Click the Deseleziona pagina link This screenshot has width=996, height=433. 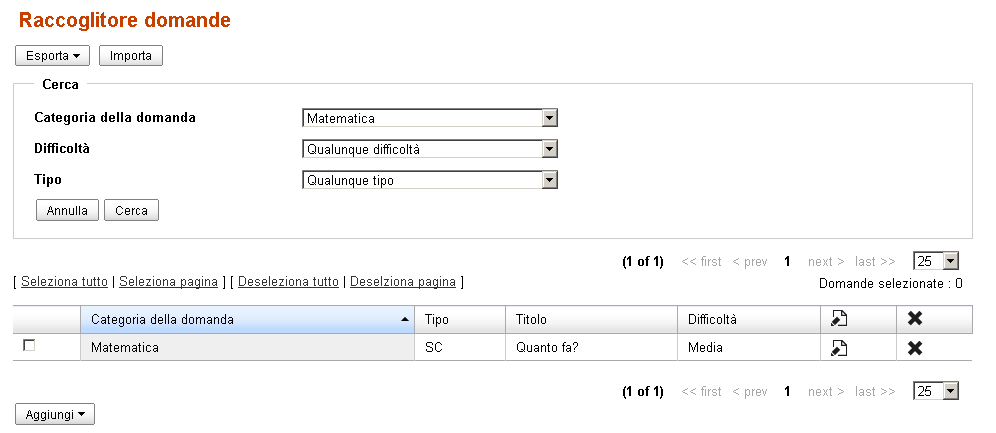point(403,282)
